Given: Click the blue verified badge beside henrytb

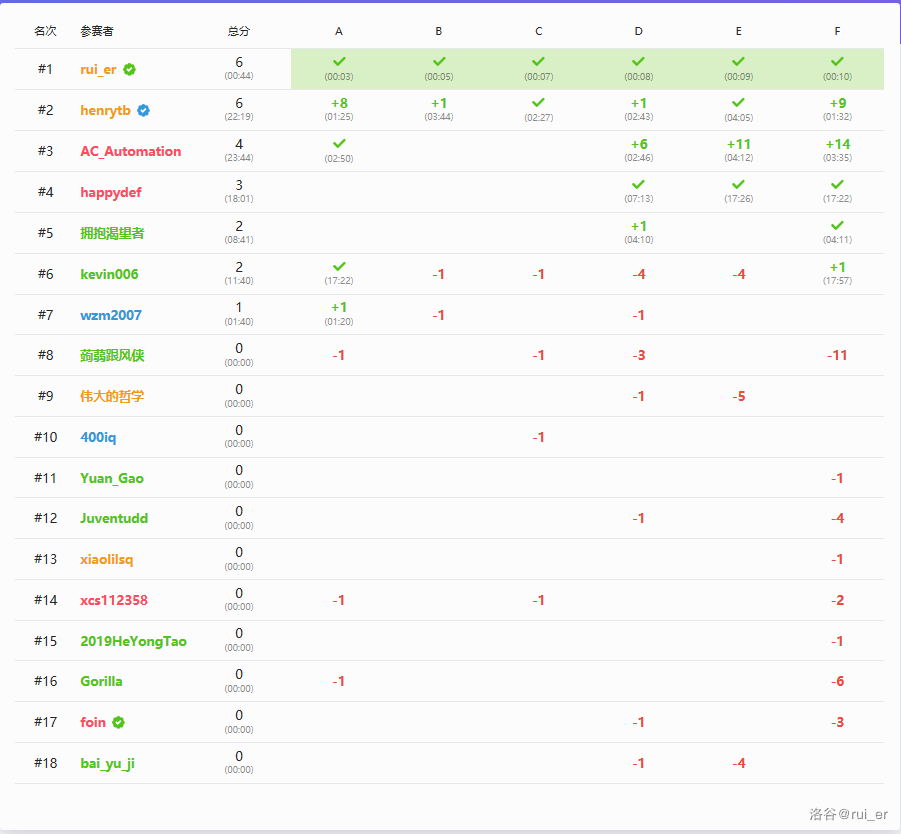Looking at the screenshot, I should pos(144,111).
